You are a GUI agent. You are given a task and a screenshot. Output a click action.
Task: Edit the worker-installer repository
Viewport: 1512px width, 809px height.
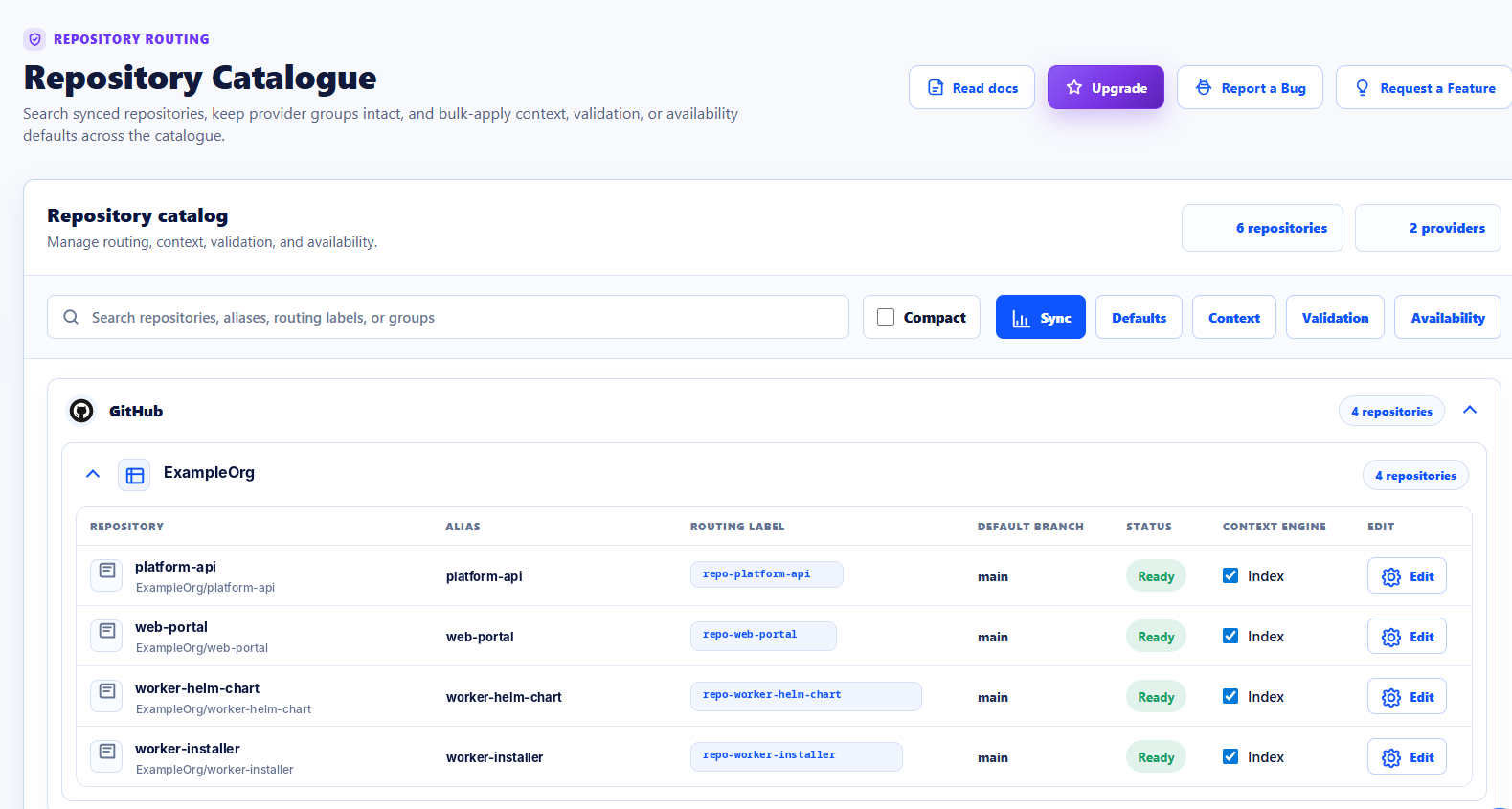coord(1407,757)
